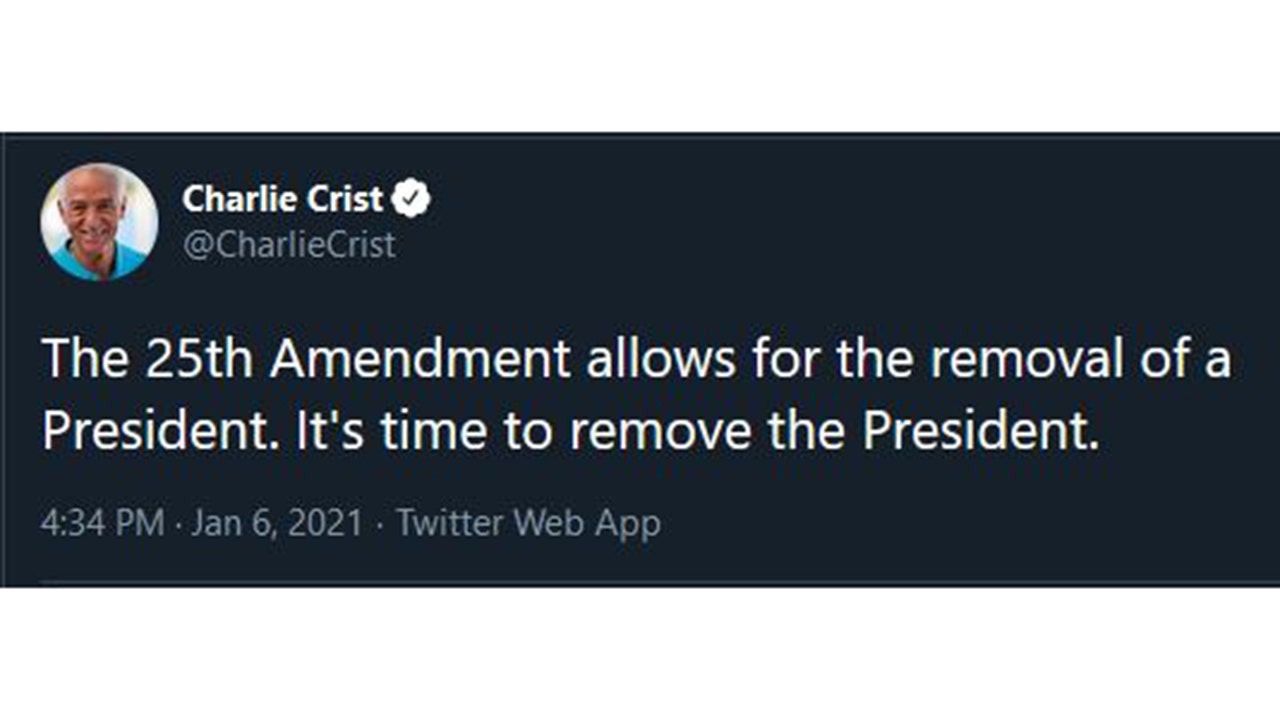The height and width of the screenshot is (720, 1280).
Task: Click the word "The" starting the tweet
Action: [x=84, y=361]
